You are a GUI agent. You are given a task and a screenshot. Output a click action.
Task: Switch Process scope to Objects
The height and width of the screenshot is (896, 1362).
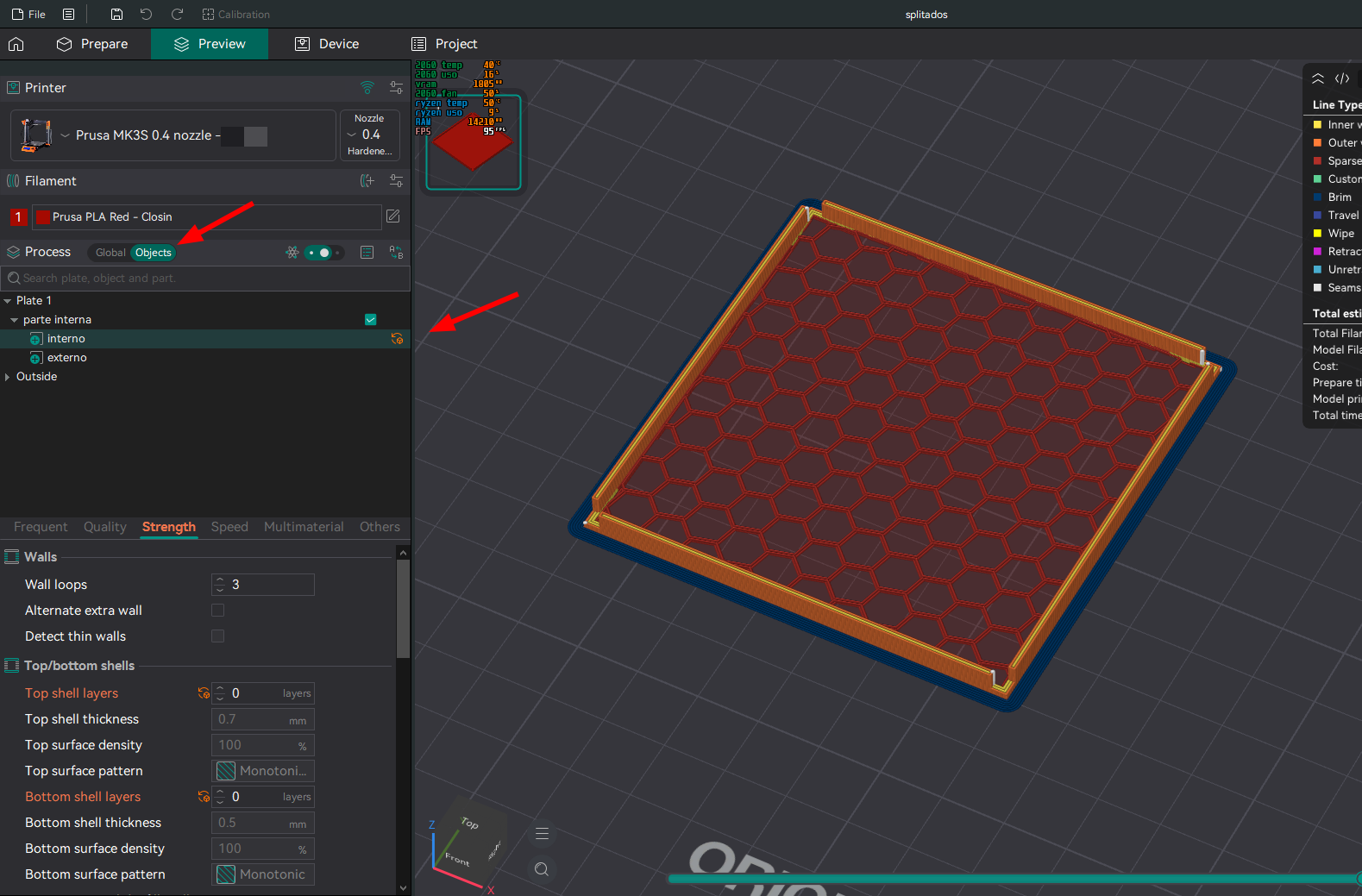pos(154,253)
